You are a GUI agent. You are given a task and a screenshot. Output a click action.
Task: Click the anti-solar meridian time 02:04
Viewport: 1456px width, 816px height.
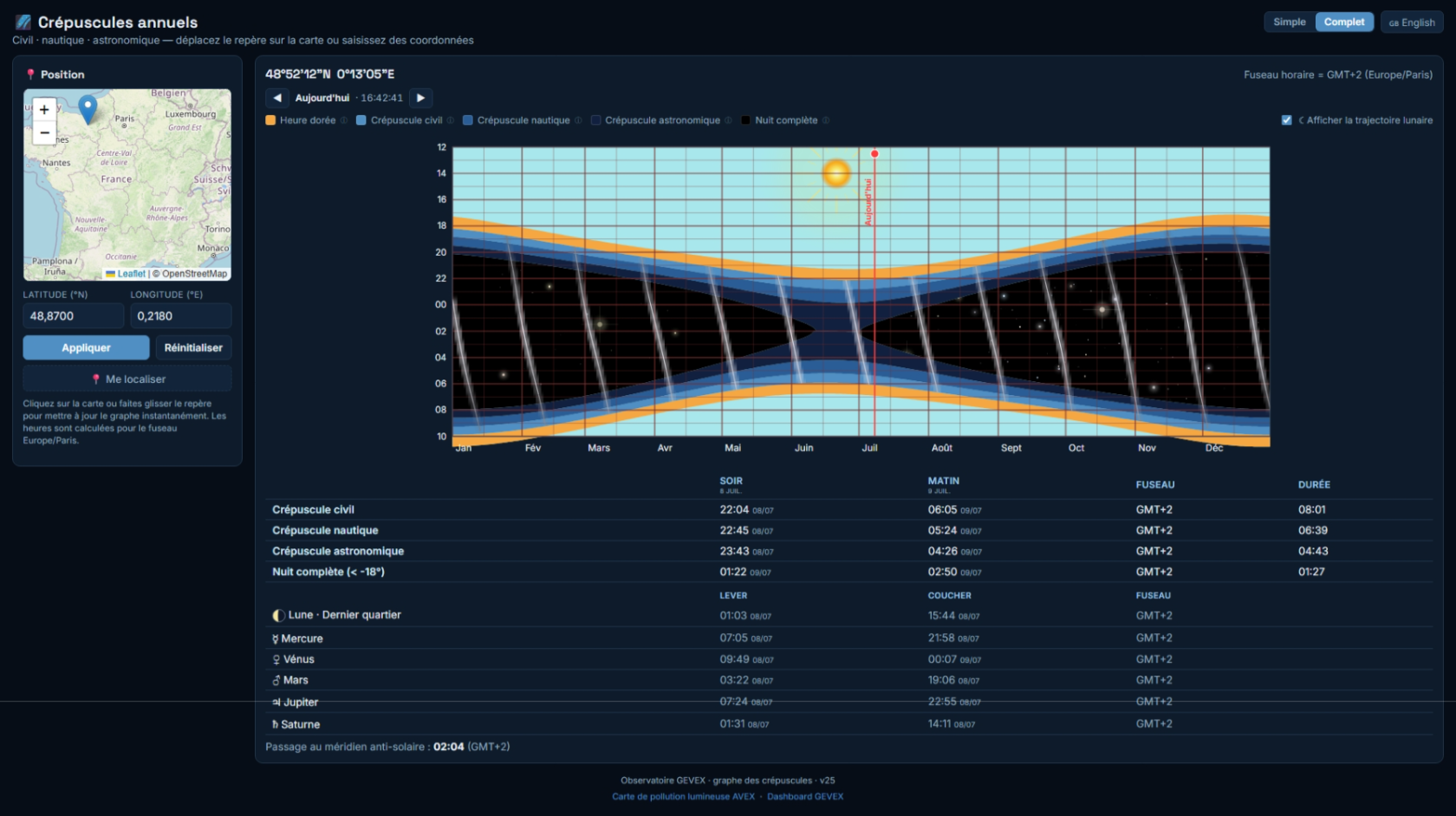[x=449, y=747]
